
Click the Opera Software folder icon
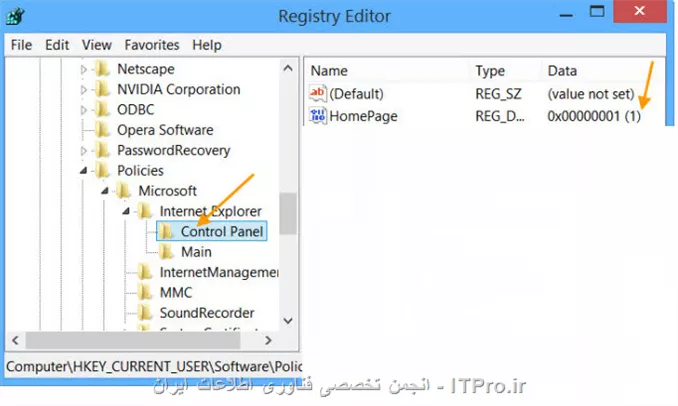click(102, 130)
